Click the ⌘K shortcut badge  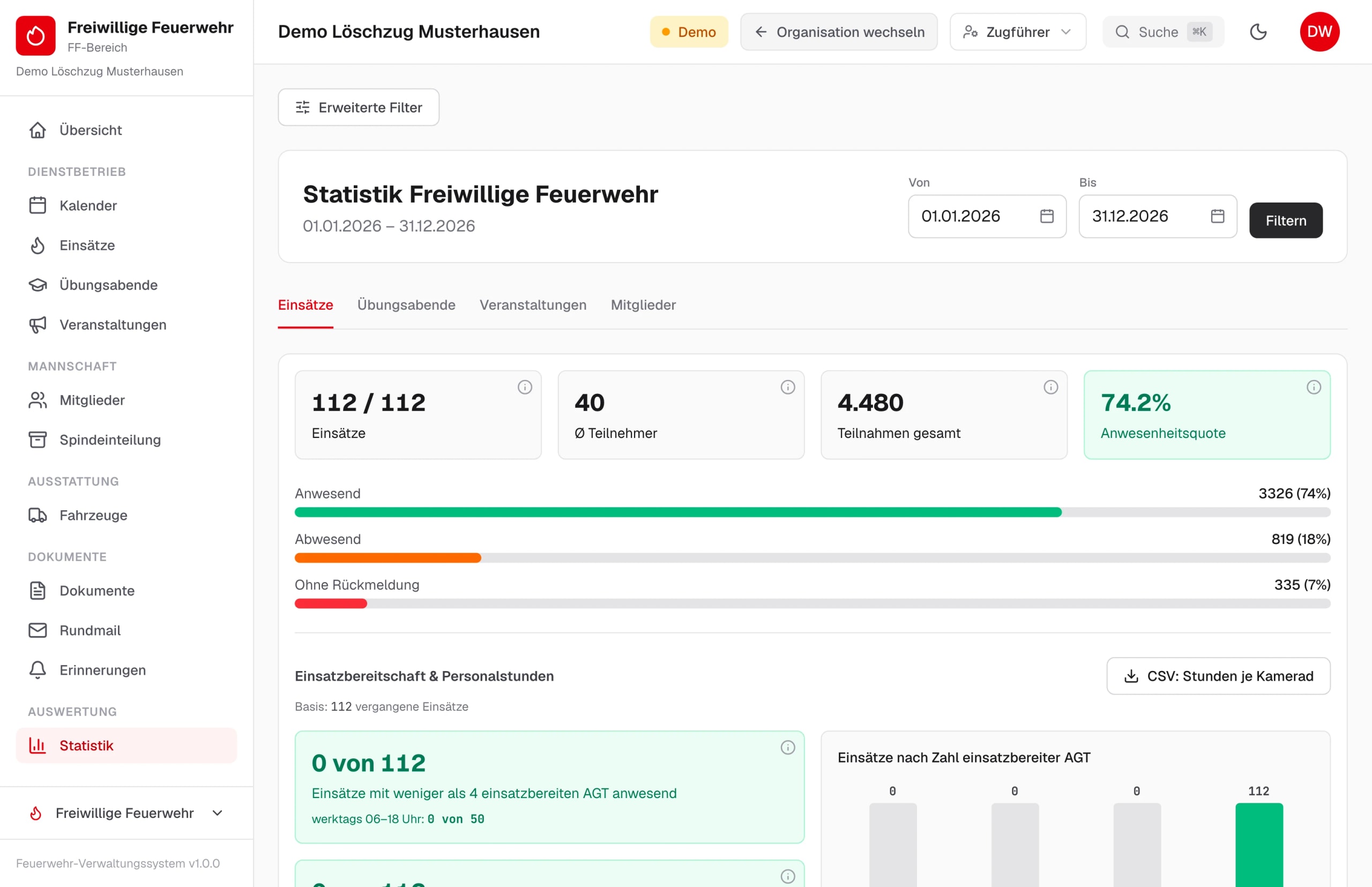pyautogui.click(x=1199, y=32)
